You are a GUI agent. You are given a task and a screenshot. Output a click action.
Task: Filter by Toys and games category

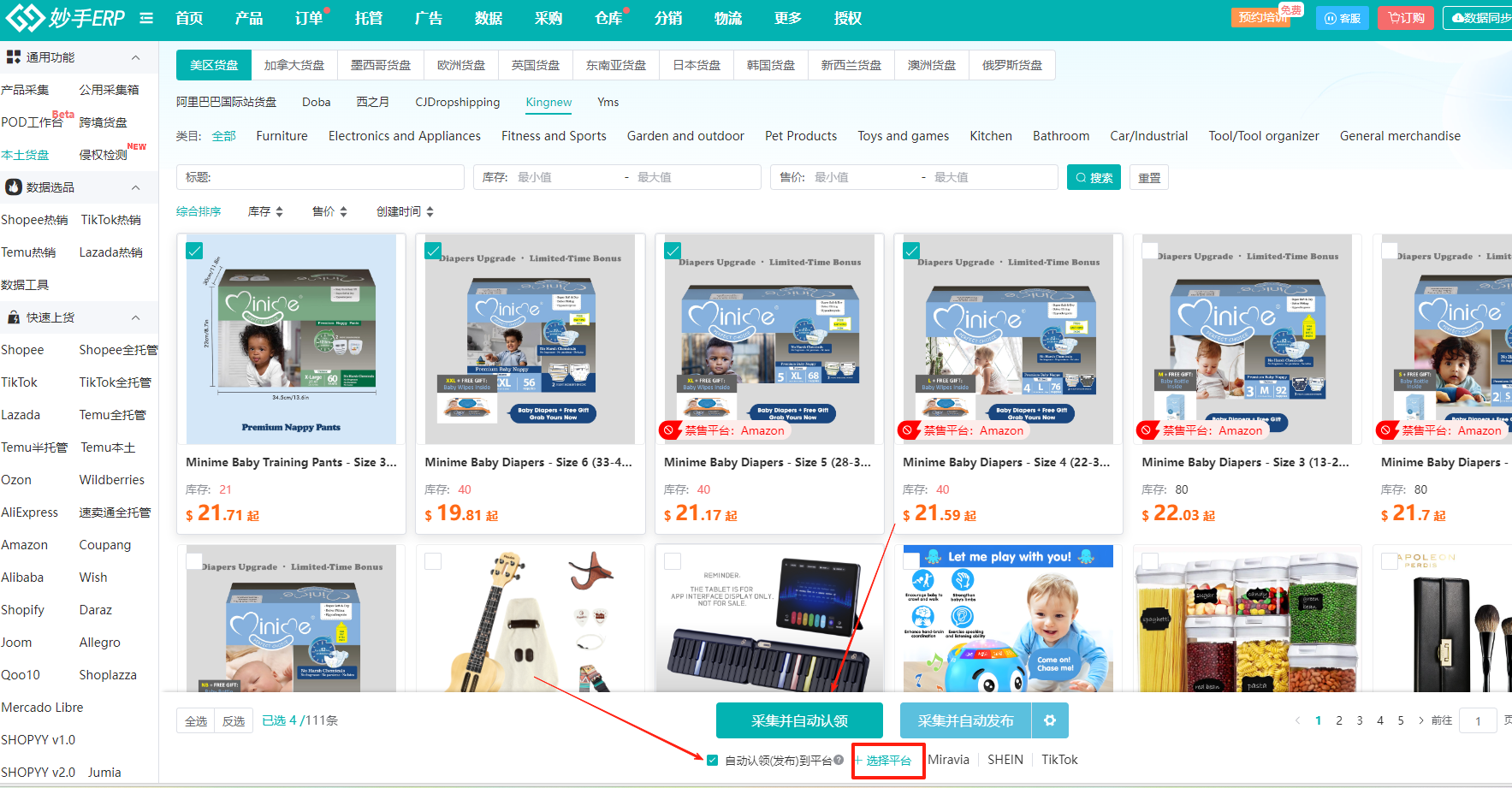click(904, 136)
